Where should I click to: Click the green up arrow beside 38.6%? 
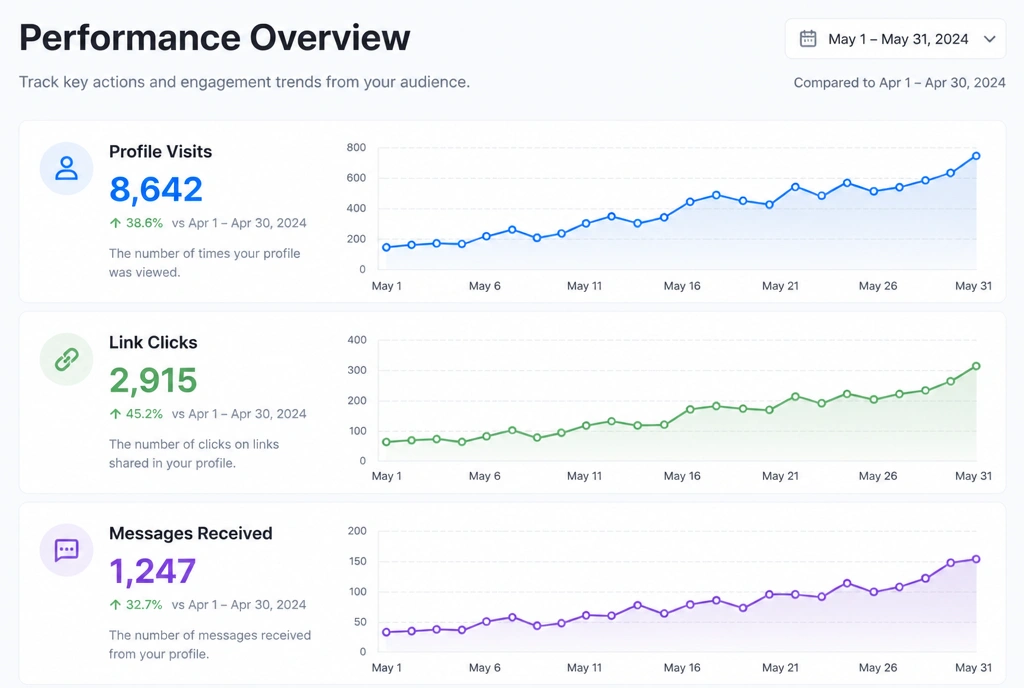[116, 223]
